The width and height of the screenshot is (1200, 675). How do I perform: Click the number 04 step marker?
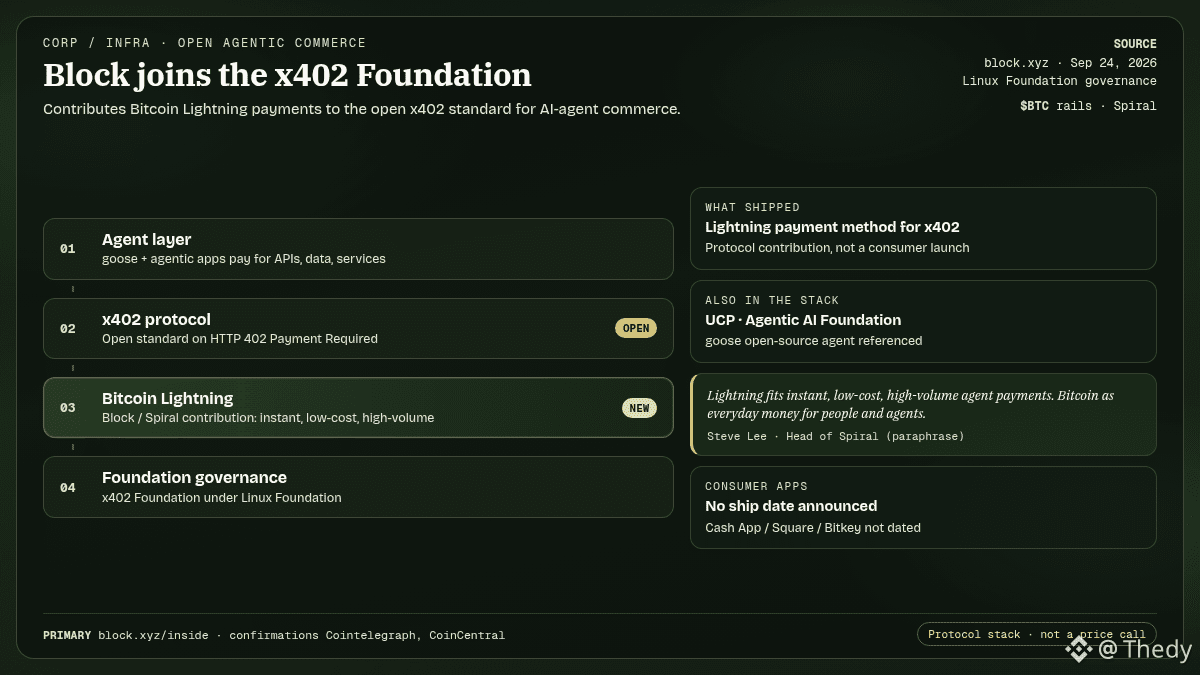(x=68, y=488)
